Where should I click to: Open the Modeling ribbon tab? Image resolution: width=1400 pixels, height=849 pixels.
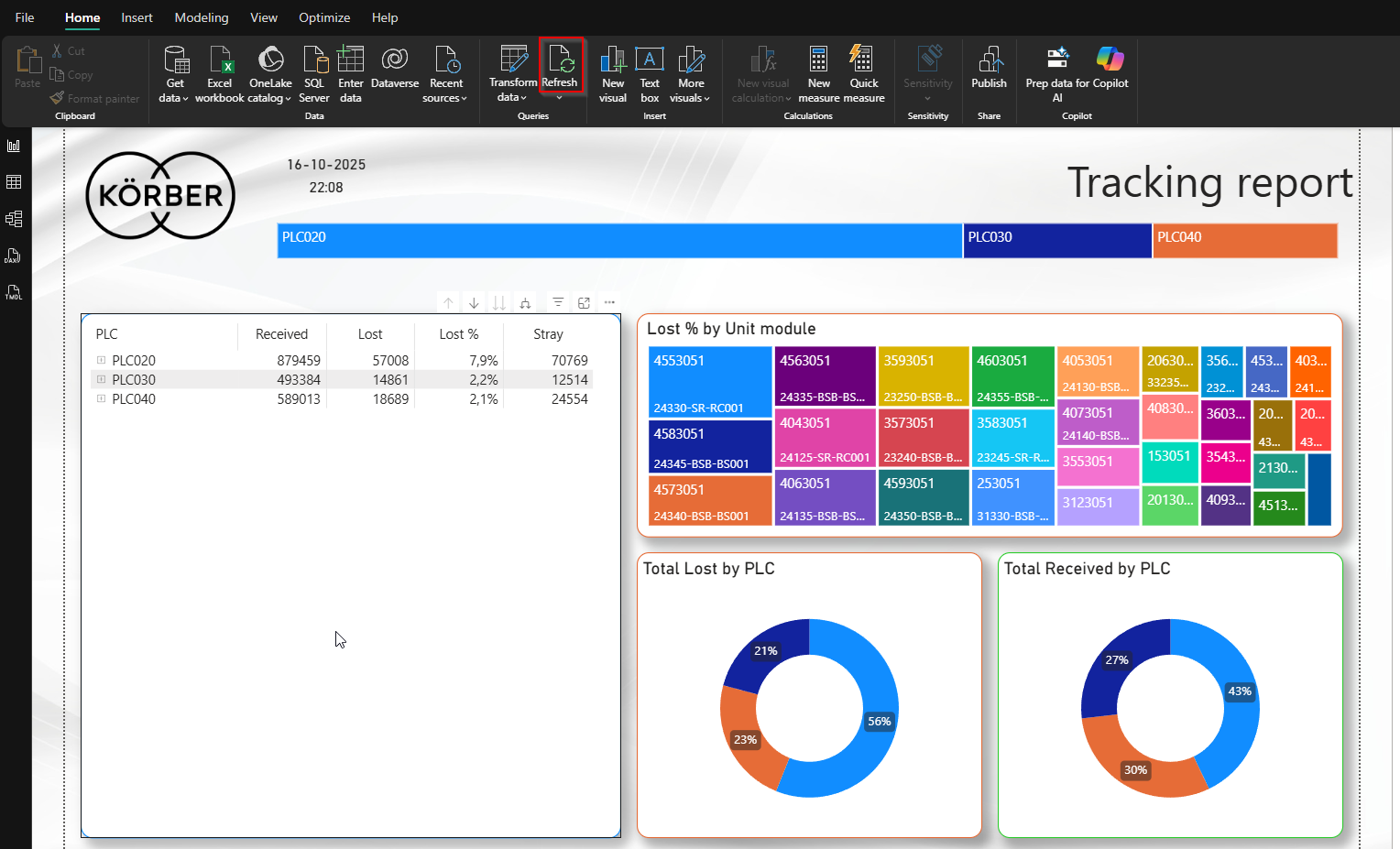[202, 17]
